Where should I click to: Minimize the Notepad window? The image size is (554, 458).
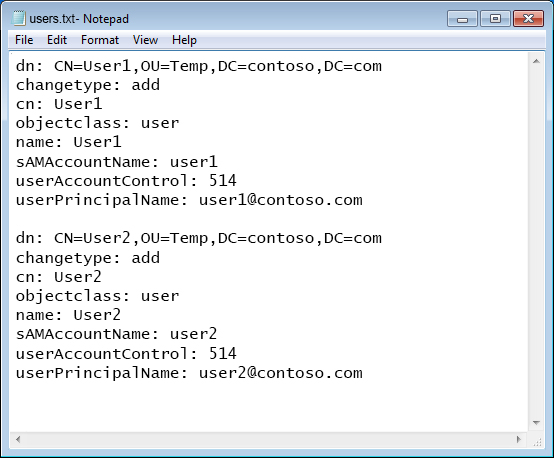coord(462,19)
